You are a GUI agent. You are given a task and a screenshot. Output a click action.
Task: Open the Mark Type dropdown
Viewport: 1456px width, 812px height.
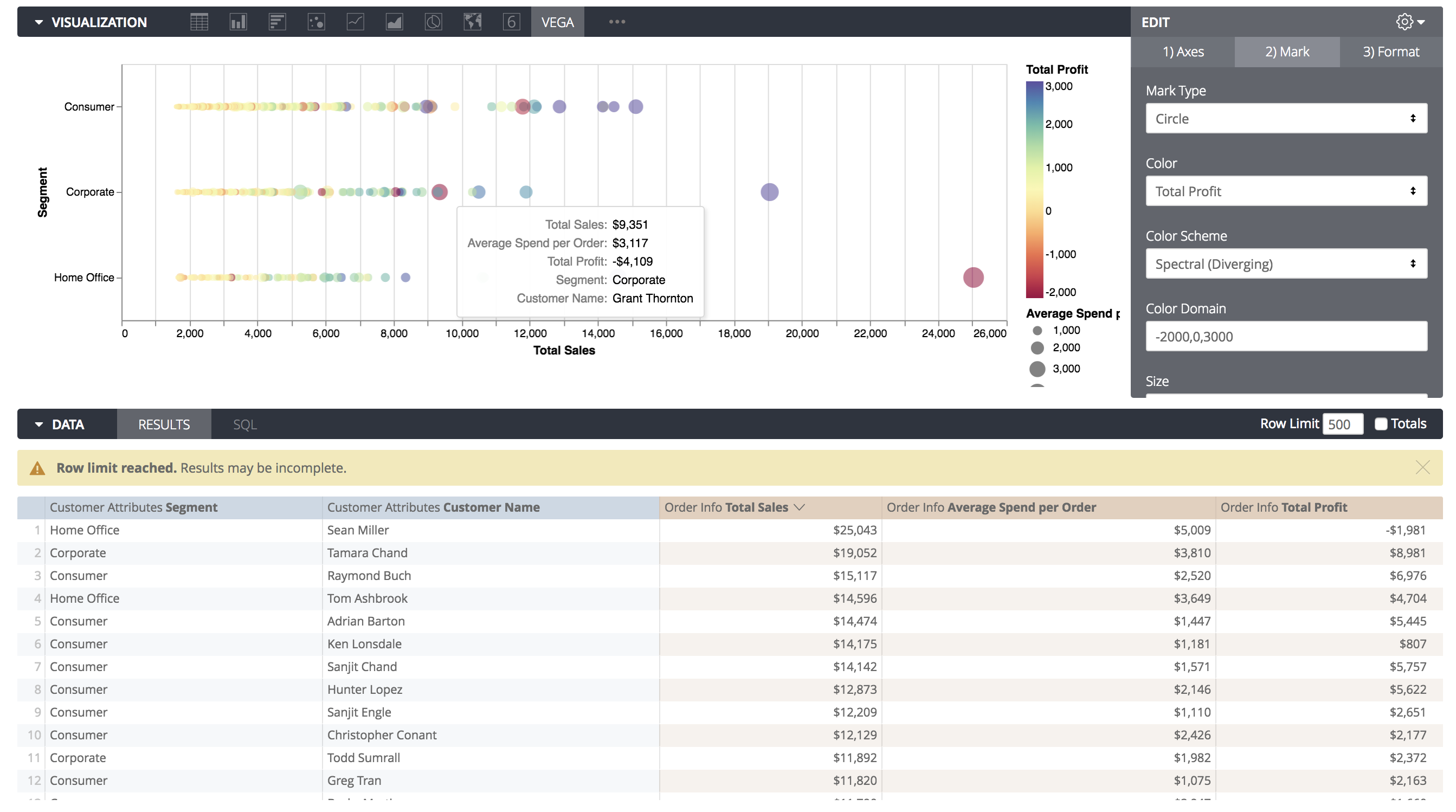pyautogui.click(x=1286, y=119)
